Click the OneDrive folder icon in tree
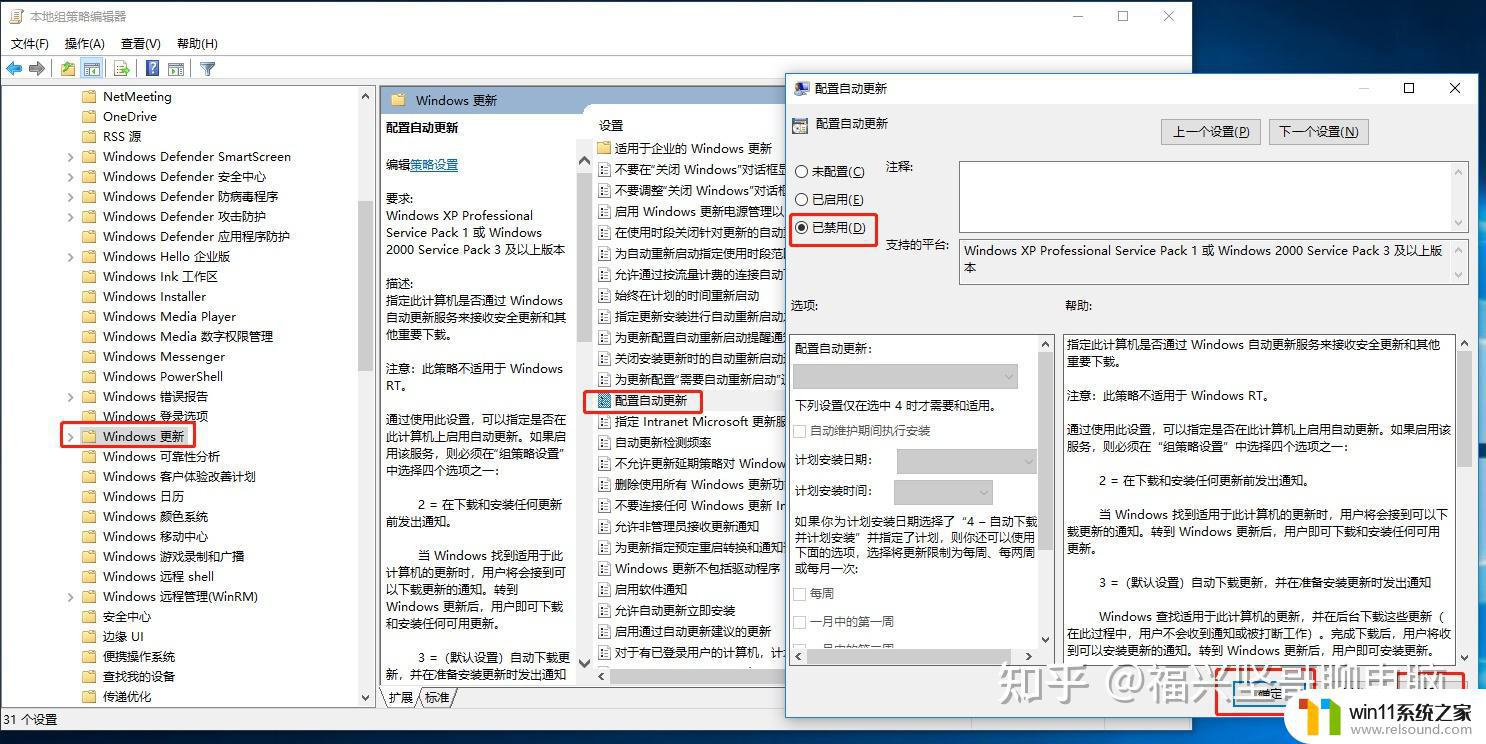Image resolution: width=1486 pixels, height=744 pixels. pos(88,117)
